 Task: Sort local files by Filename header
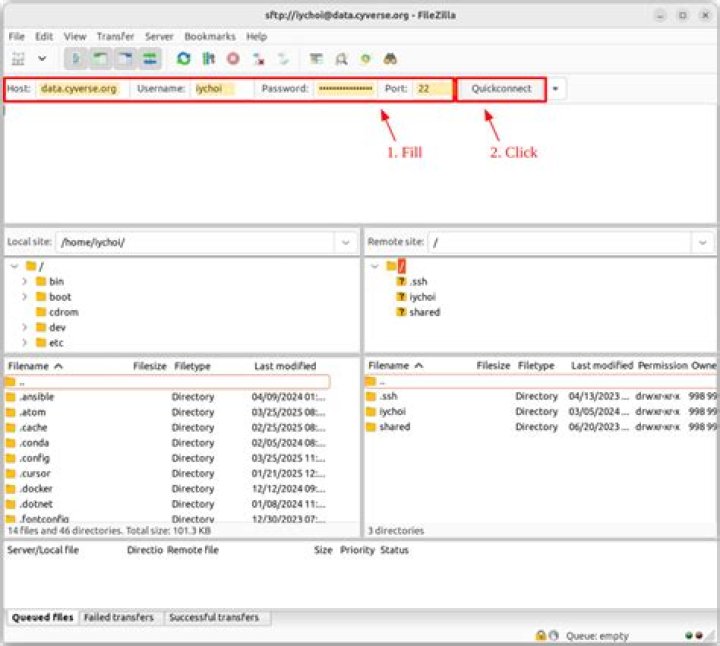[35, 366]
